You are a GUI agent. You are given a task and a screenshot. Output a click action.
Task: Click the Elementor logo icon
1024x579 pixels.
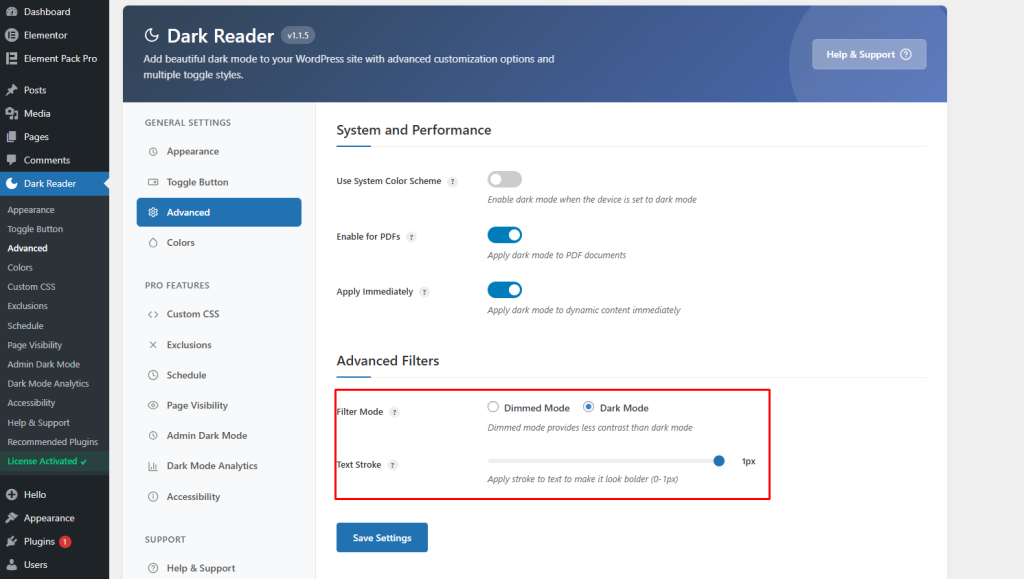12,35
